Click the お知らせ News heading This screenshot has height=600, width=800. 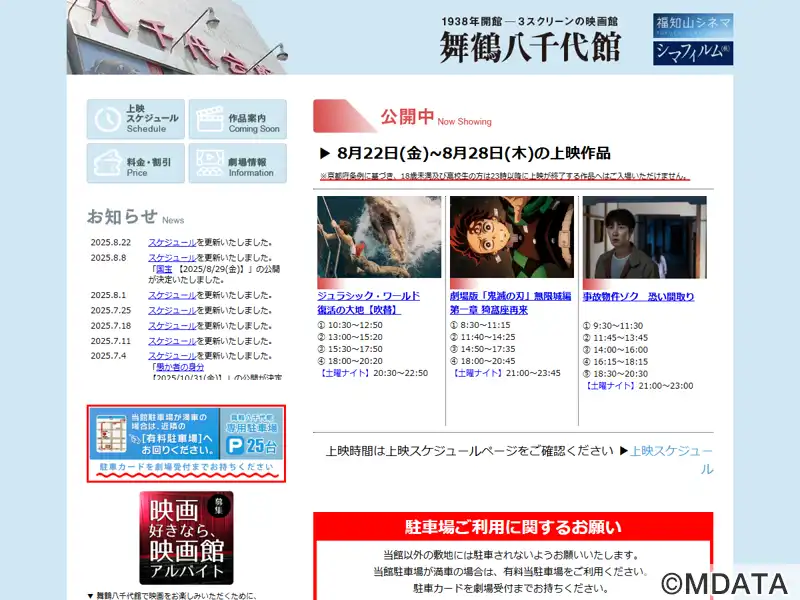(136, 217)
